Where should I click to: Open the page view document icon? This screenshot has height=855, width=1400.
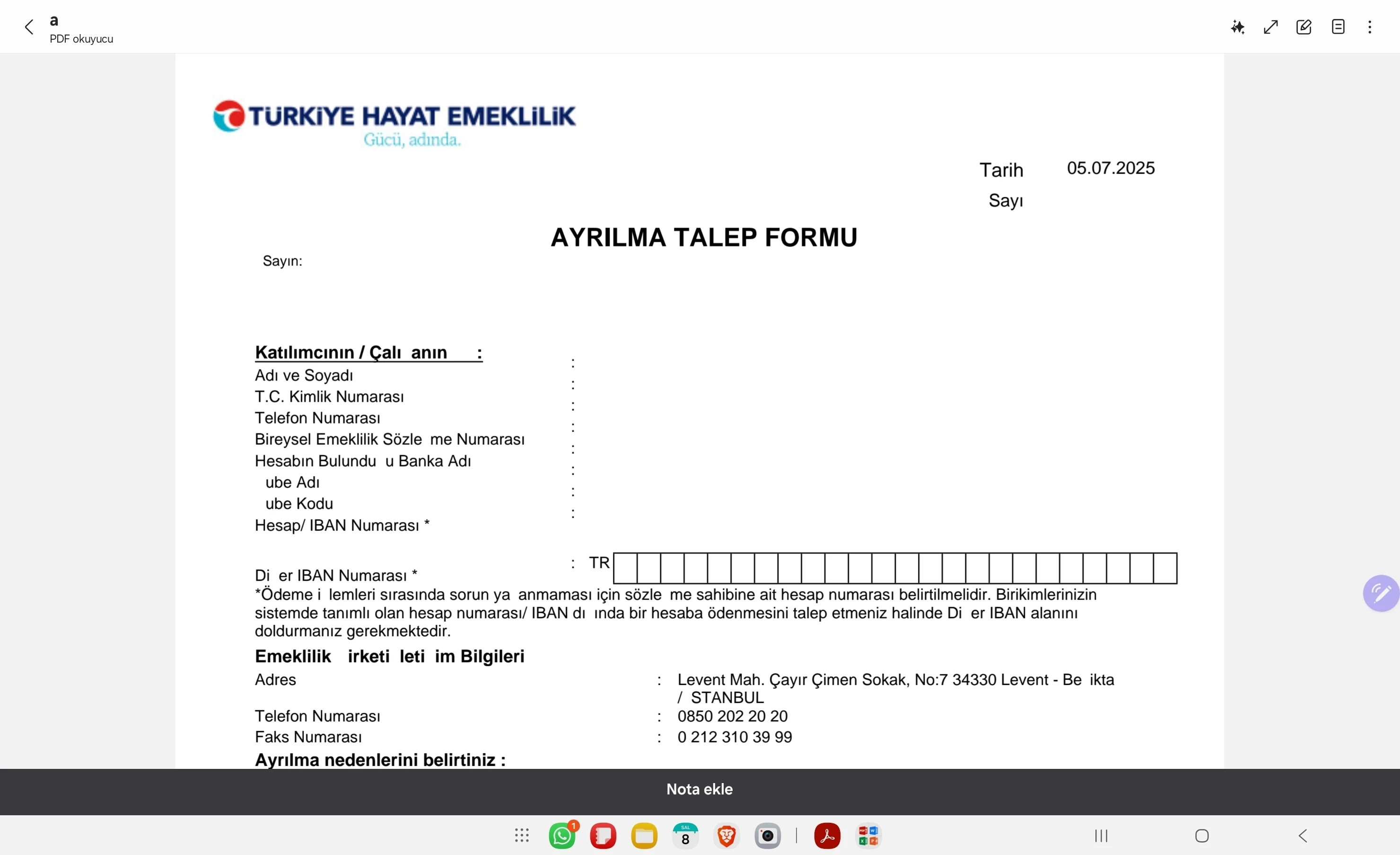click(x=1338, y=27)
